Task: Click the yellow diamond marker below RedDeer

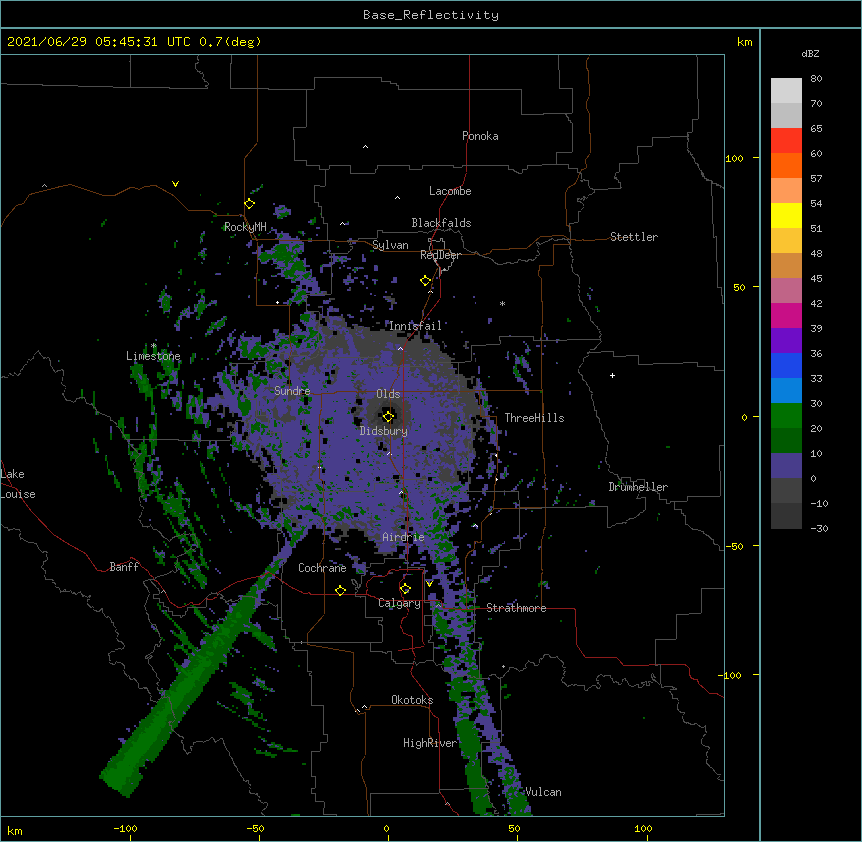Action: tap(425, 281)
